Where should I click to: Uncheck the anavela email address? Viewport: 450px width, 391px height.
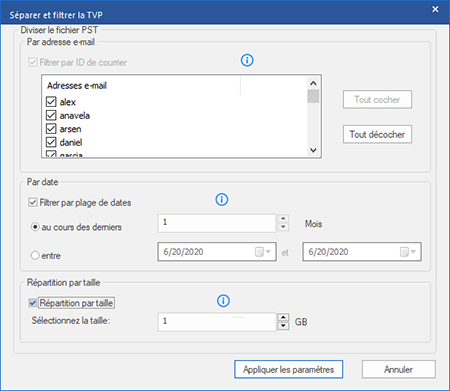[x=51, y=115]
